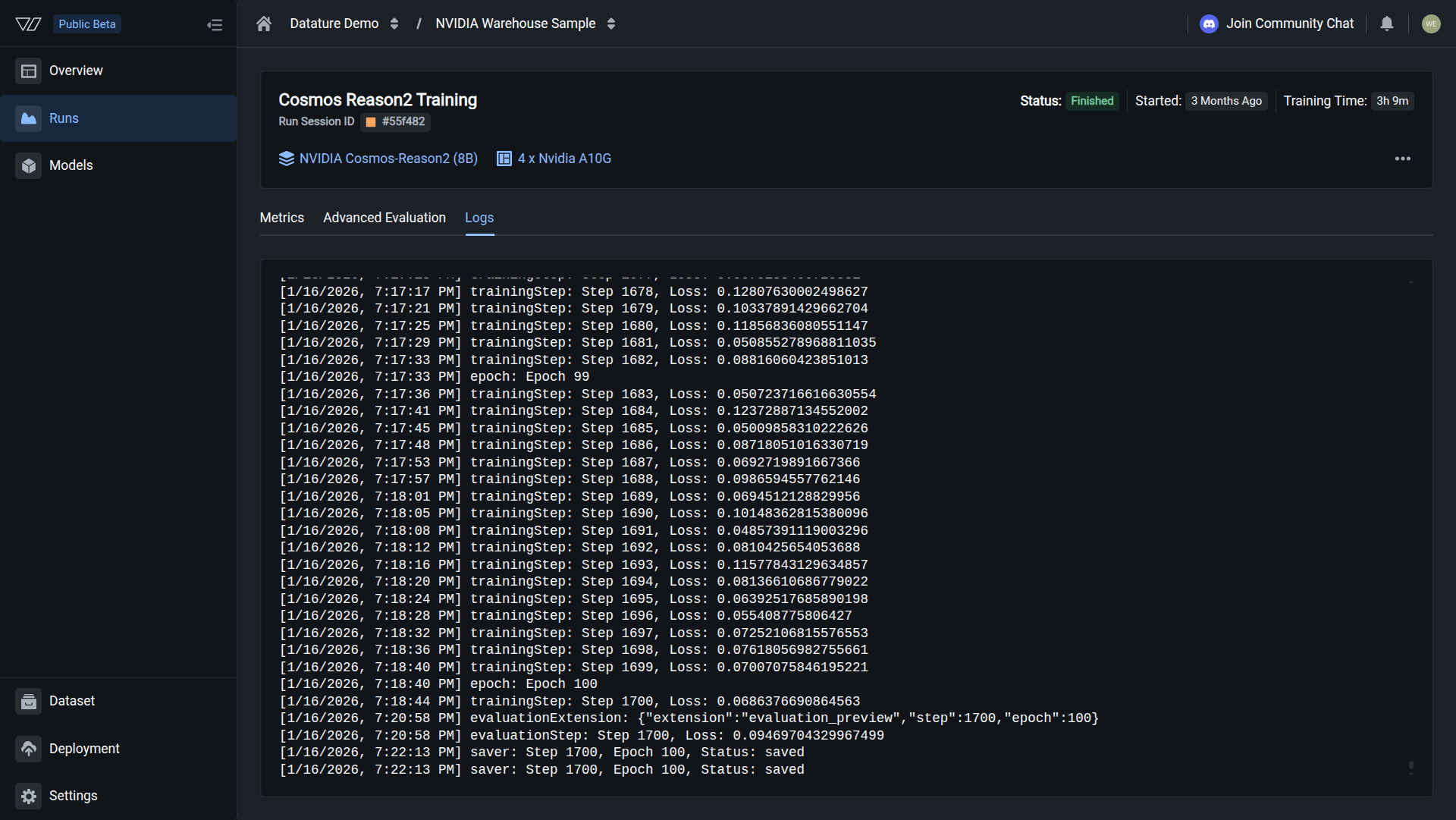Copy the Run Session ID #55f482
The width and height of the screenshot is (1456, 820).
click(x=395, y=122)
